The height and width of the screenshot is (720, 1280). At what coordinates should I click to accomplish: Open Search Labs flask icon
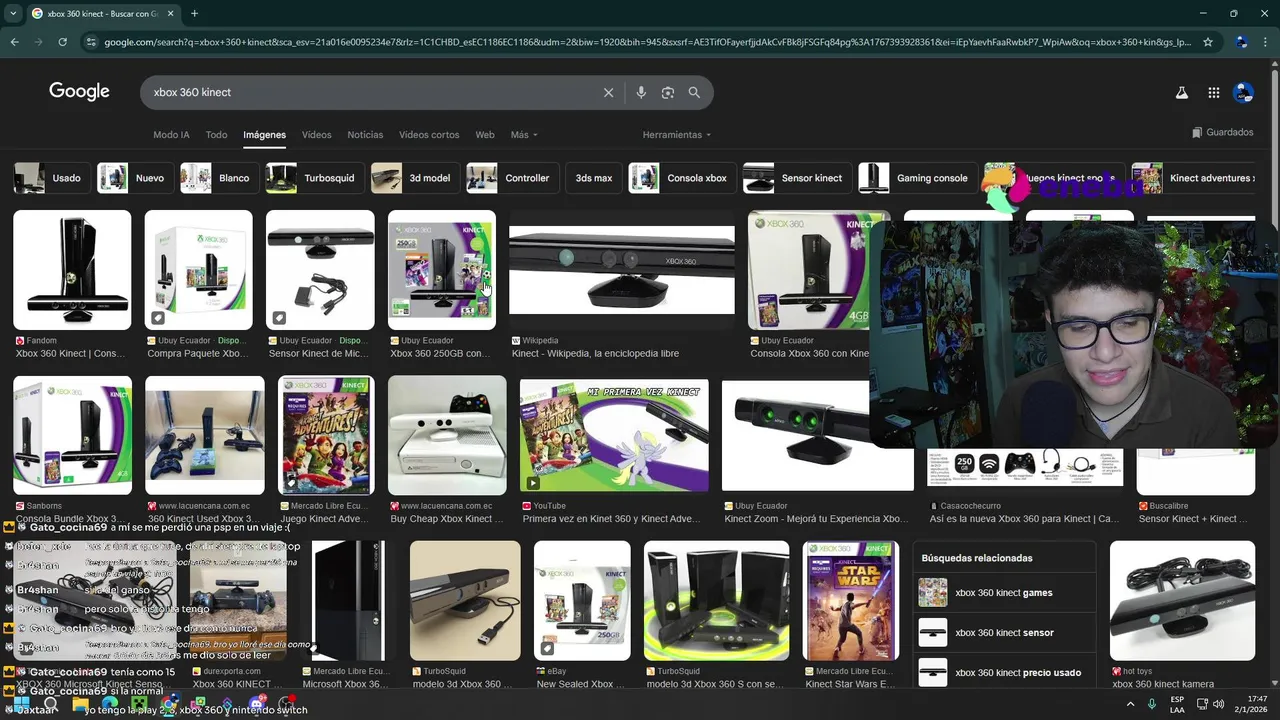1181,92
